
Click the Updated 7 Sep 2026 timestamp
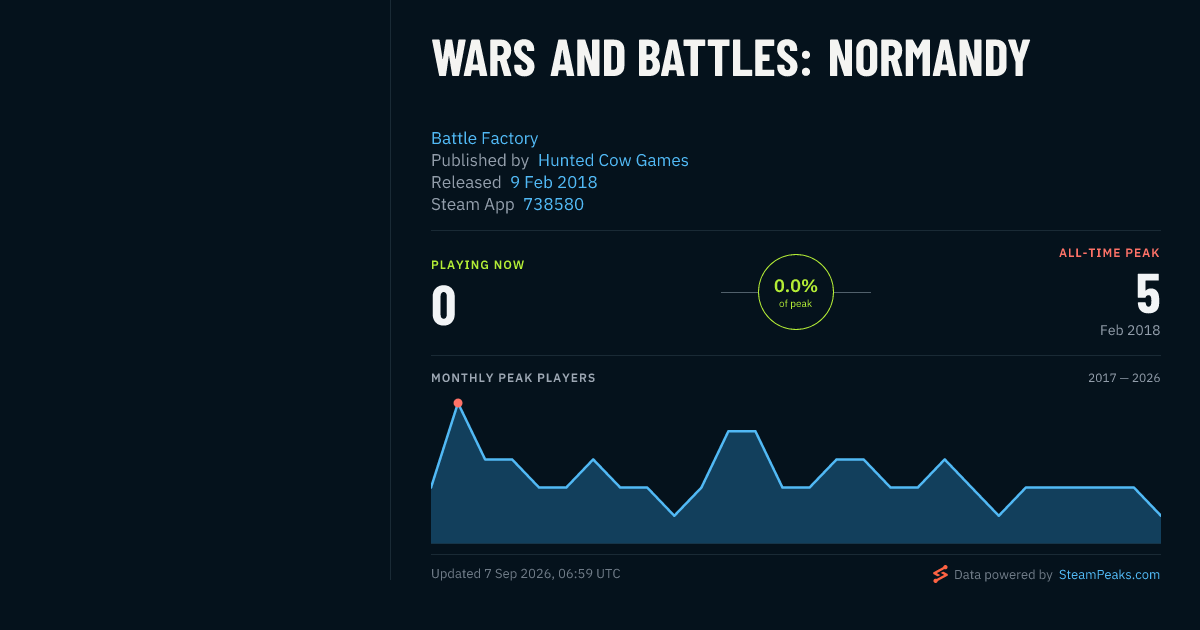tap(526, 574)
